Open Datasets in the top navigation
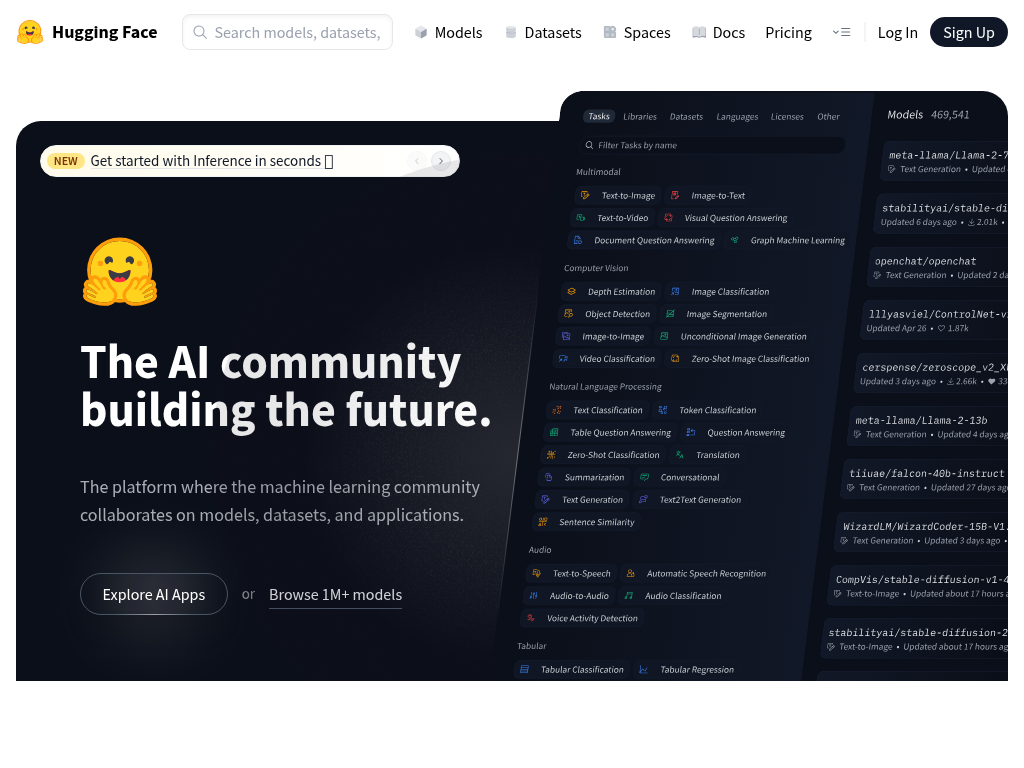The height and width of the screenshot is (768, 1024). point(543,33)
